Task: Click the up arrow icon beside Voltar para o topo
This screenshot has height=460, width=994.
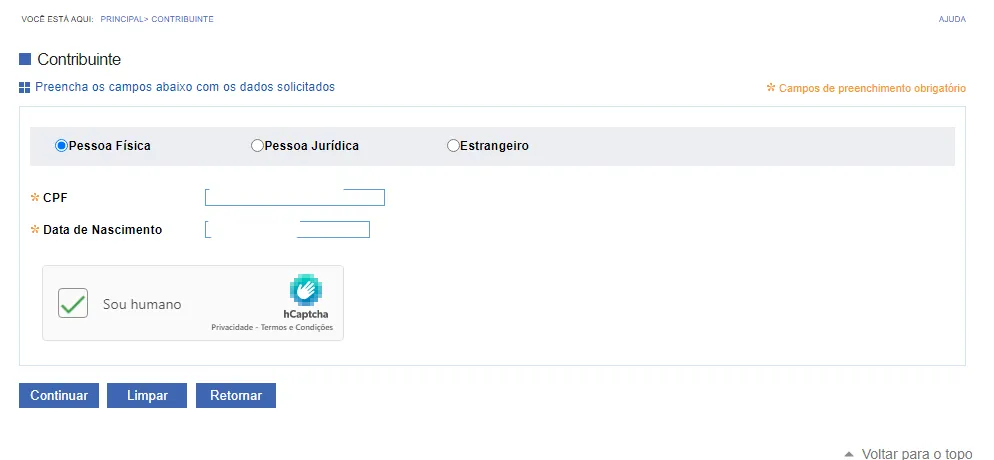Action: pos(849,454)
